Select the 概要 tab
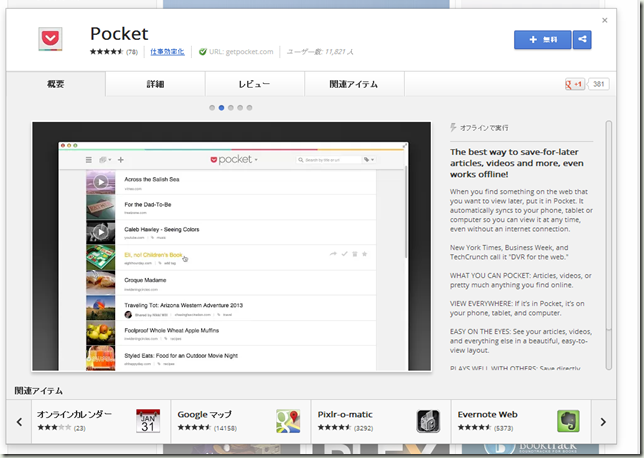This screenshot has height=458, width=644. click(x=55, y=84)
